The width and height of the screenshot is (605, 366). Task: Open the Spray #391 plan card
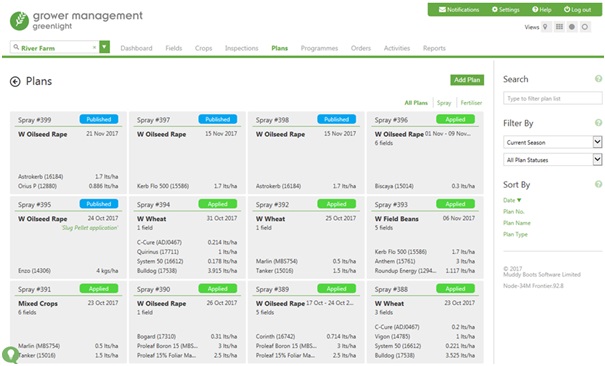(68, 322)
